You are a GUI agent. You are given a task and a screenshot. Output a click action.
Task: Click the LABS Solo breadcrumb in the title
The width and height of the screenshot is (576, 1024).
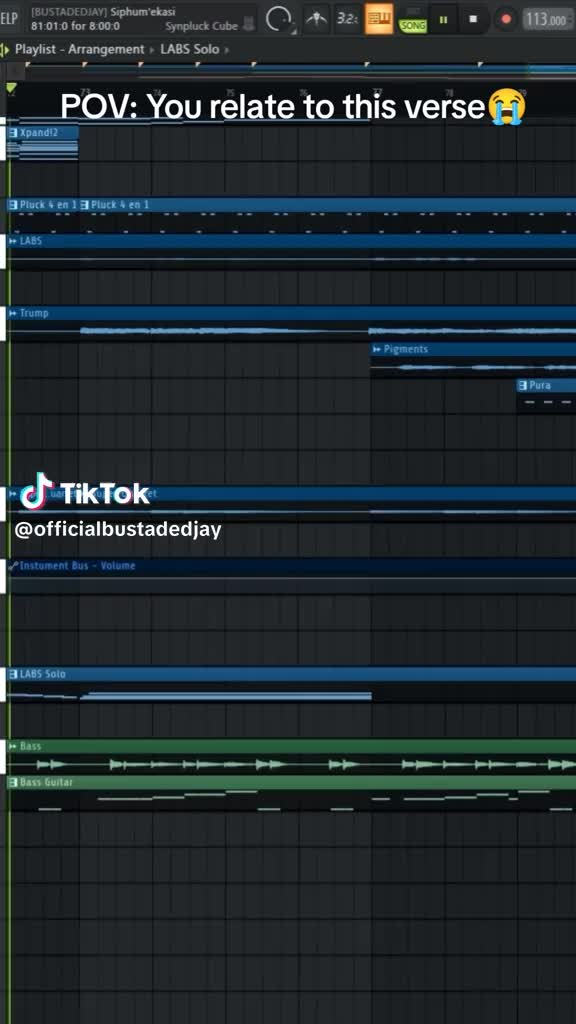189,49
